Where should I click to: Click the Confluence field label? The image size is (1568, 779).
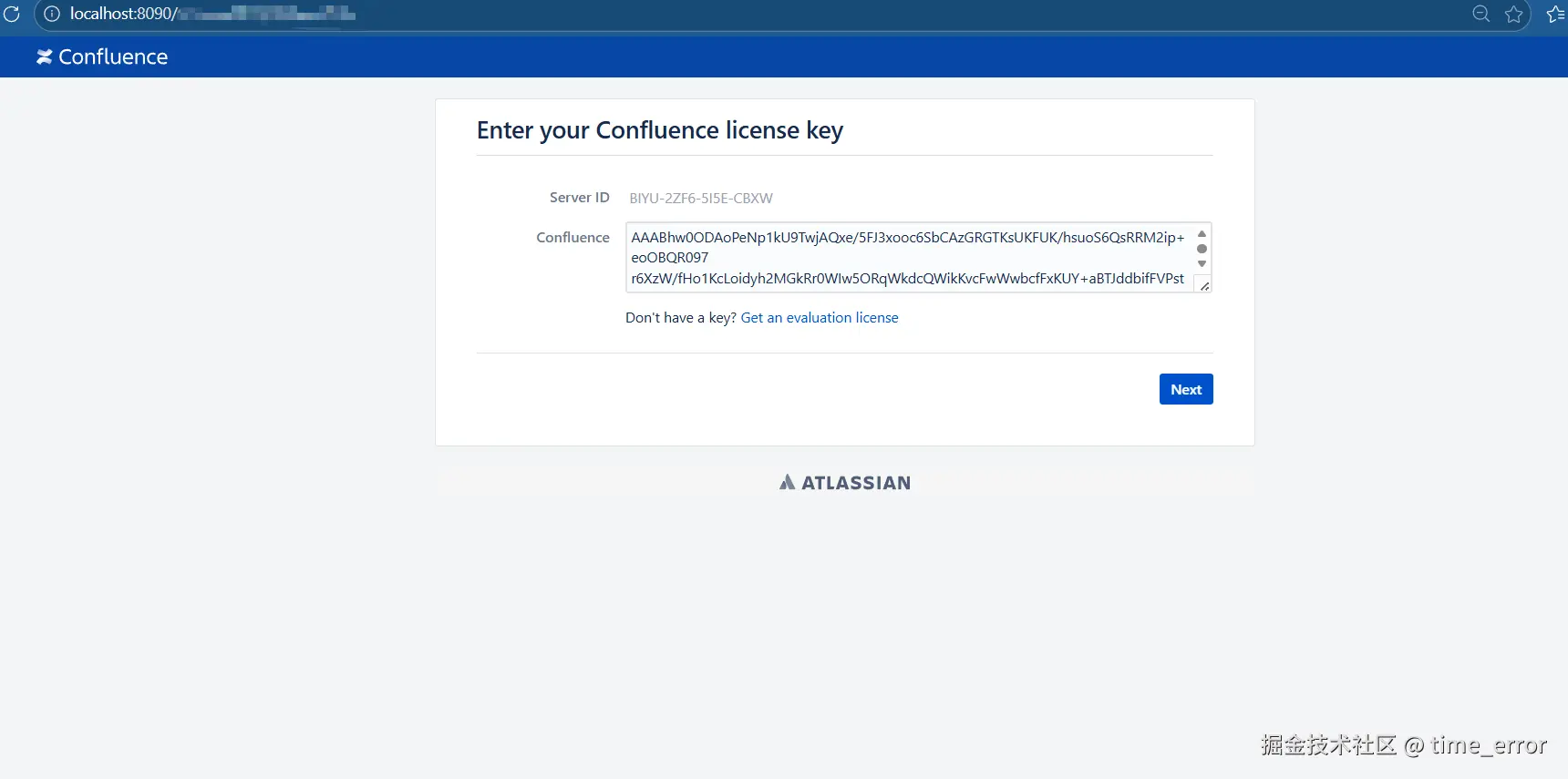573,238
